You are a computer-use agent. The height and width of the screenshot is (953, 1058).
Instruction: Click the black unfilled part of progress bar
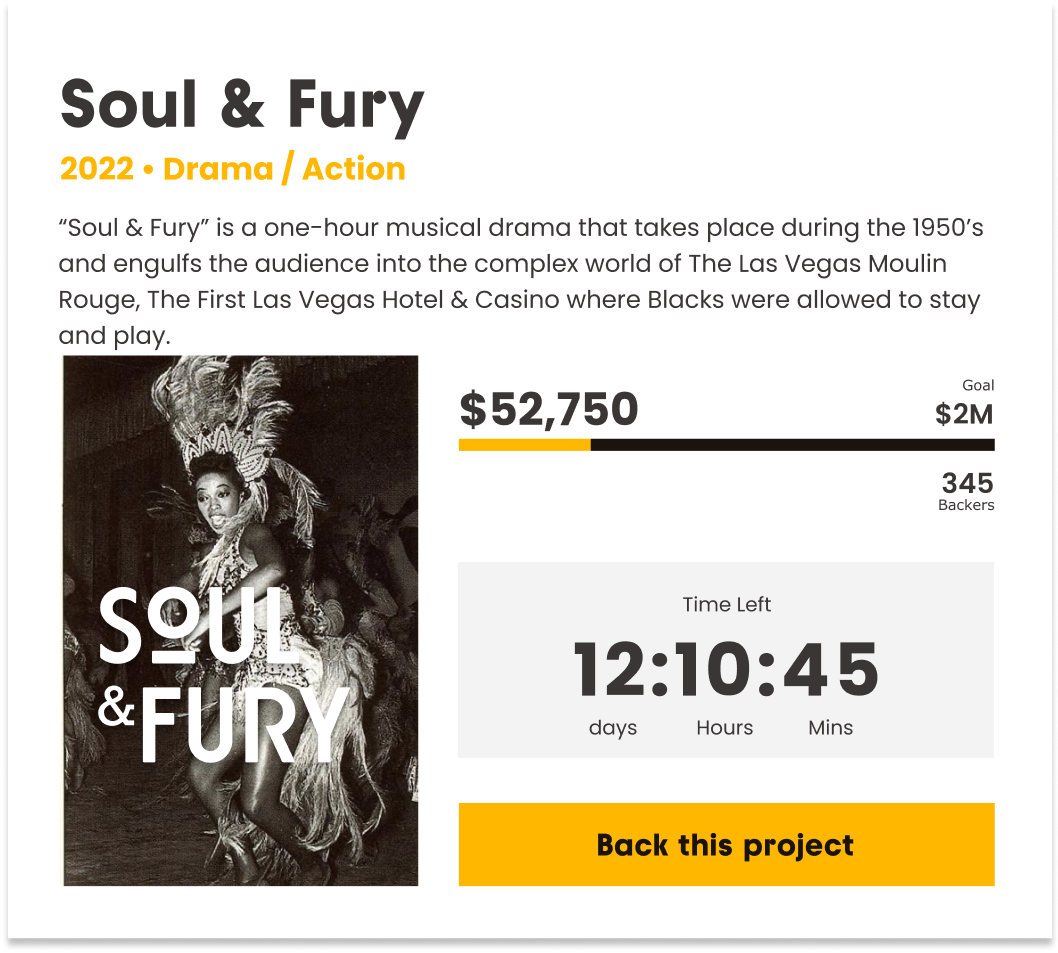coord(792,445)
